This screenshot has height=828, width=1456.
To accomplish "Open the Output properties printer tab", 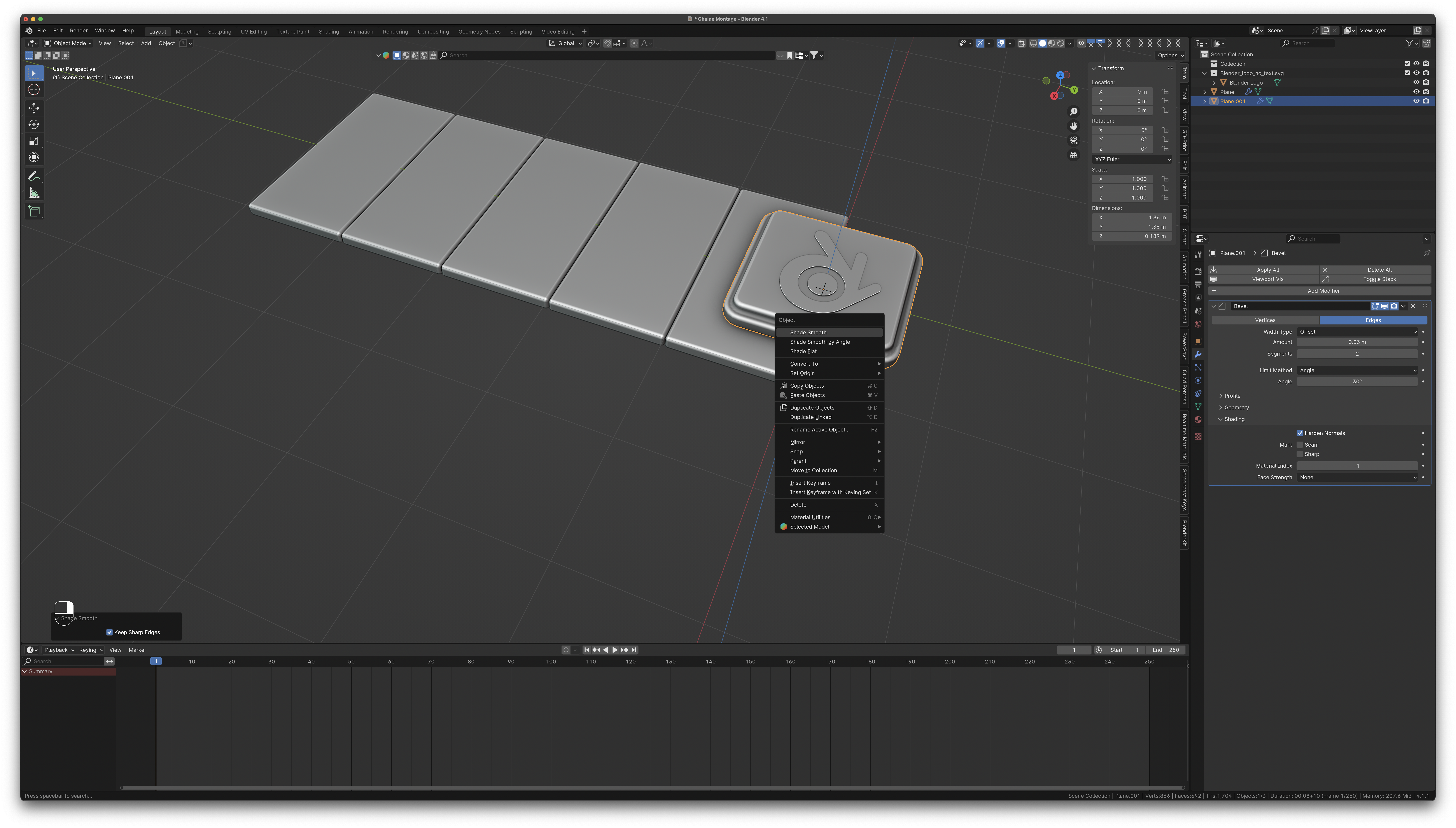I will 1198,285.
